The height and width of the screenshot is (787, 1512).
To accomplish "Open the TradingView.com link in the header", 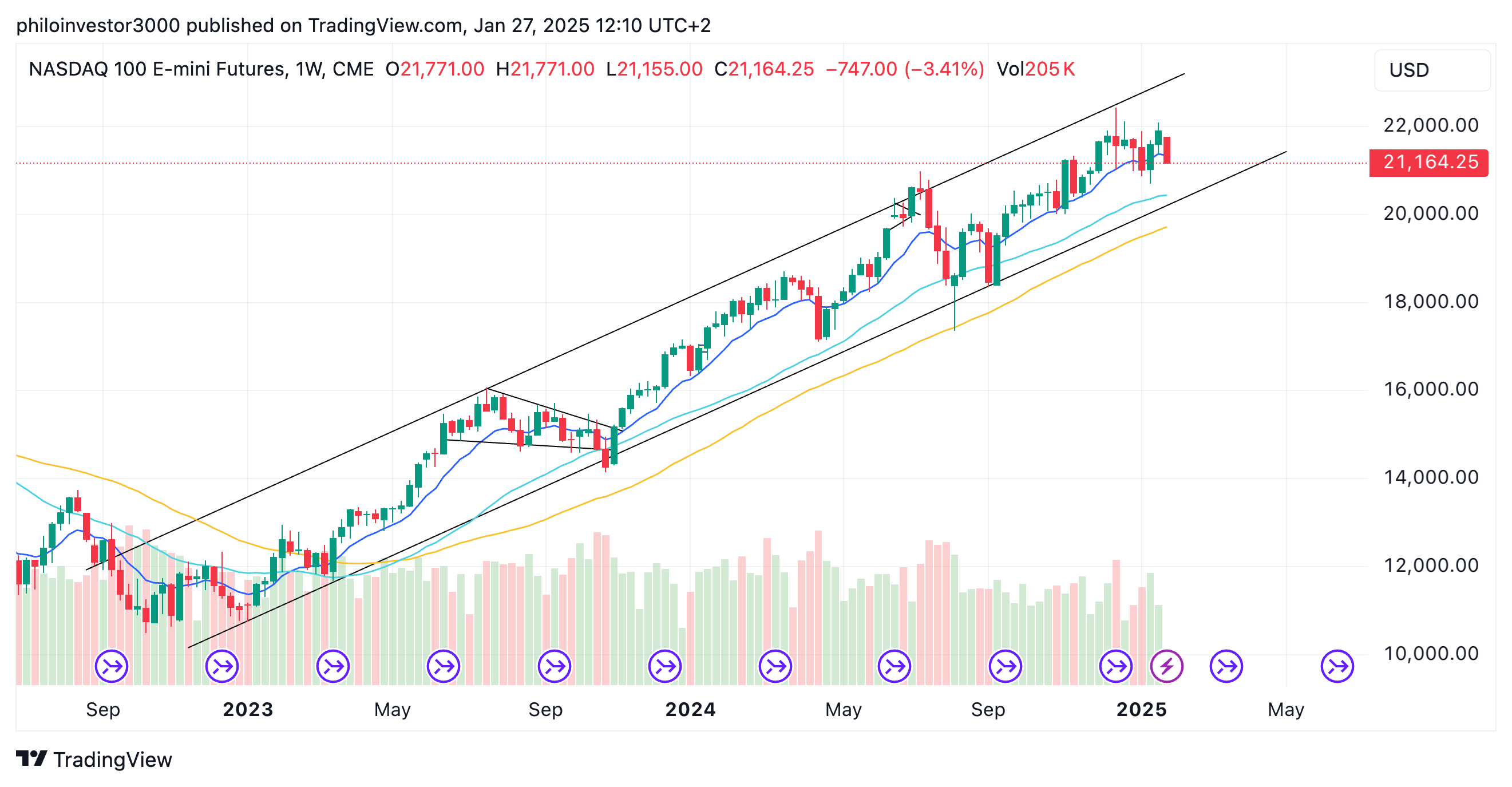I will click(x=386, y=25).
